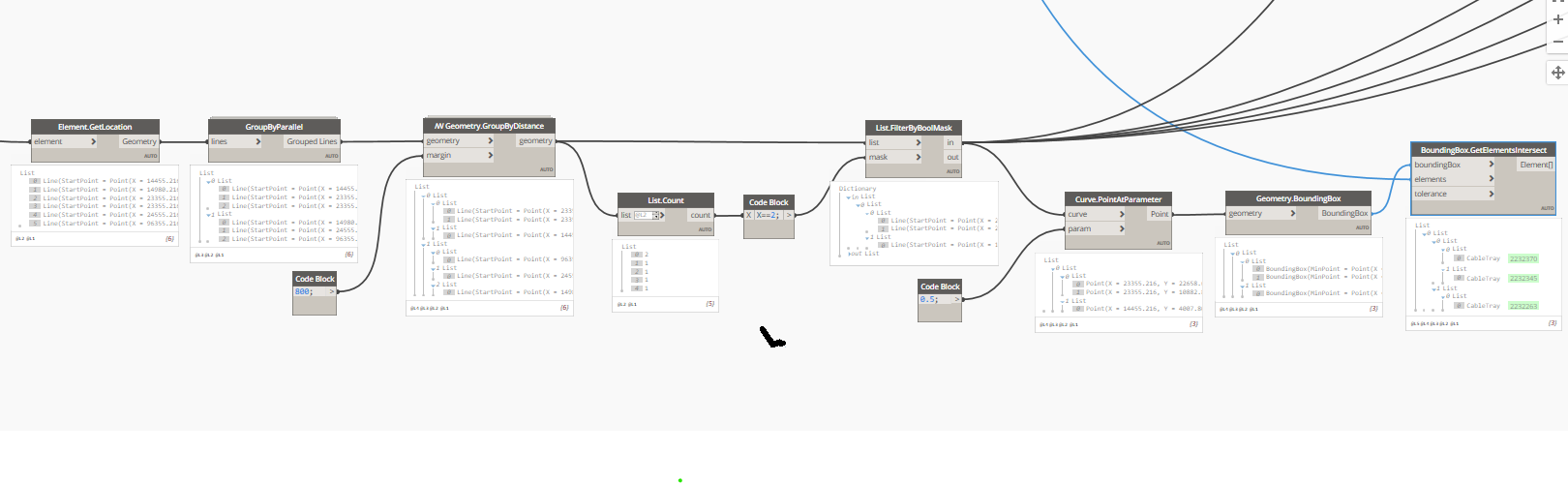Click the curve input port
1568x483 pixels.
[1096, 214]
